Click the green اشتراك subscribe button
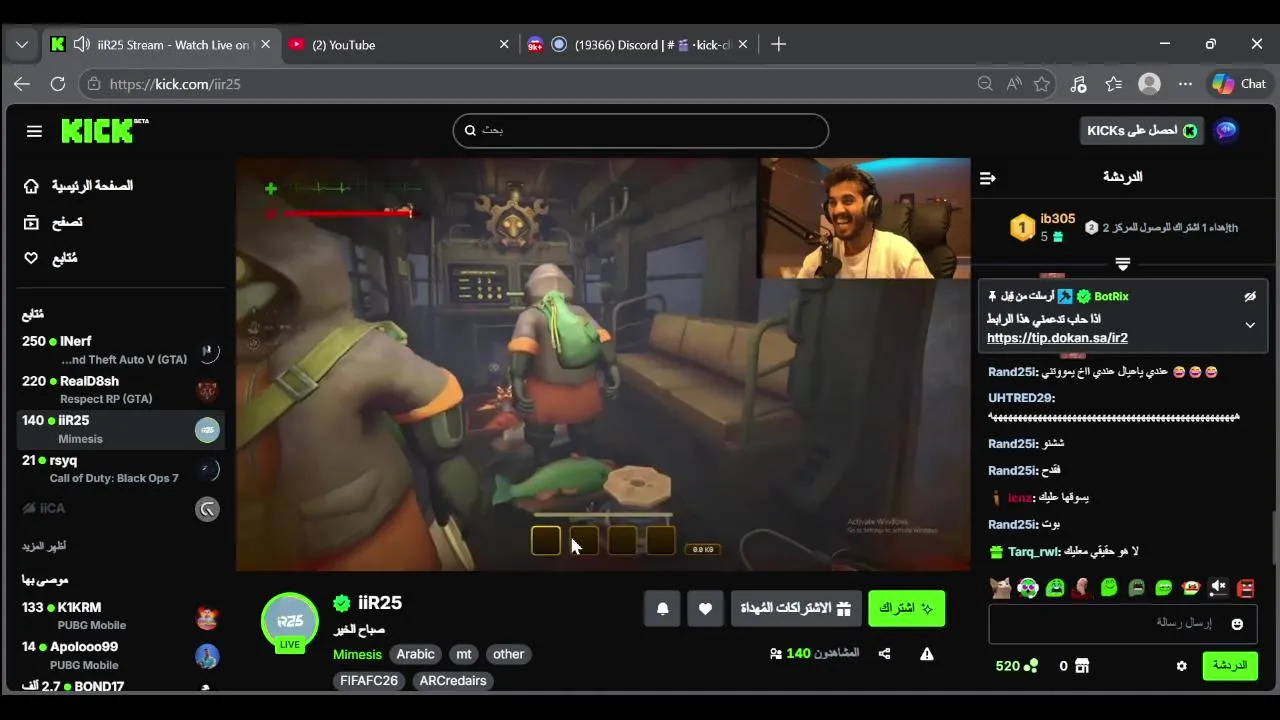1280x720 pixels. 906,608
